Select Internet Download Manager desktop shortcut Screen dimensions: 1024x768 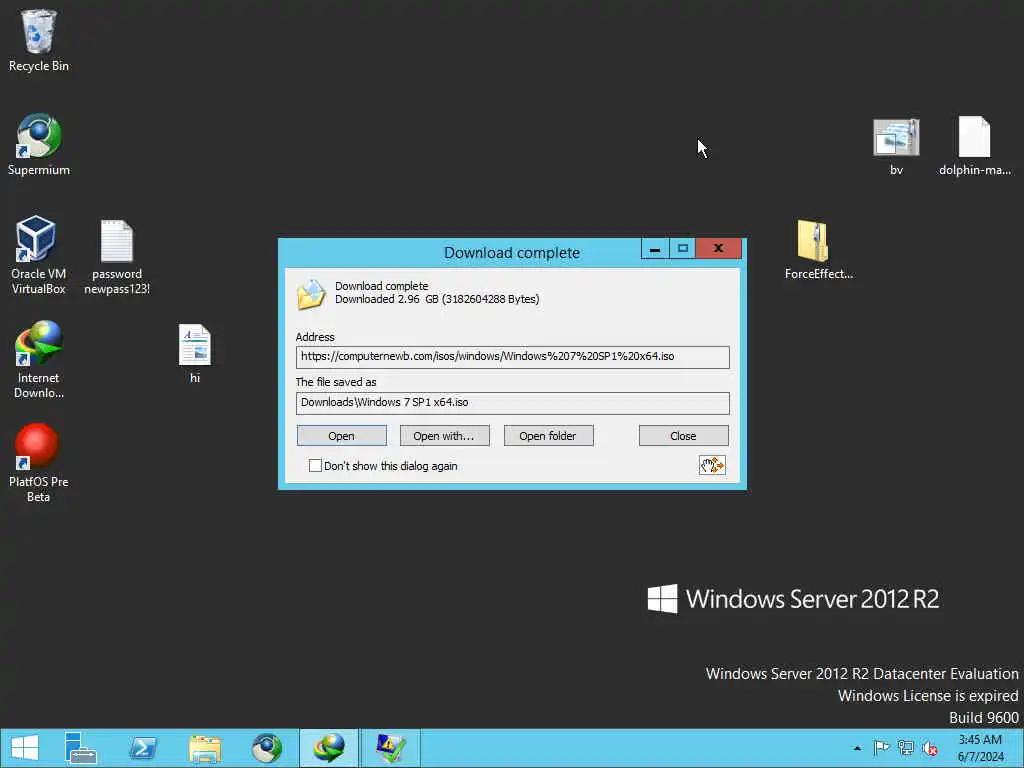pos(39,359)
